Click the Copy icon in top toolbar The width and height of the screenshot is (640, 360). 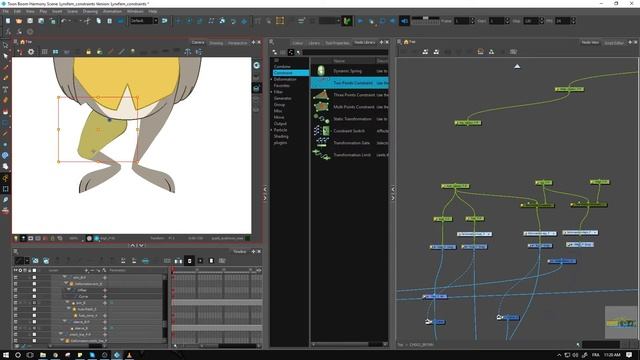(98, 21)
